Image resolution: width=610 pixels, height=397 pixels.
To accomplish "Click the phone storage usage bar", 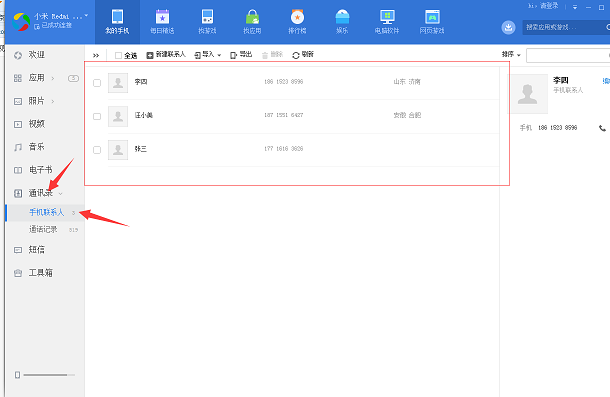I will point(49,375).
